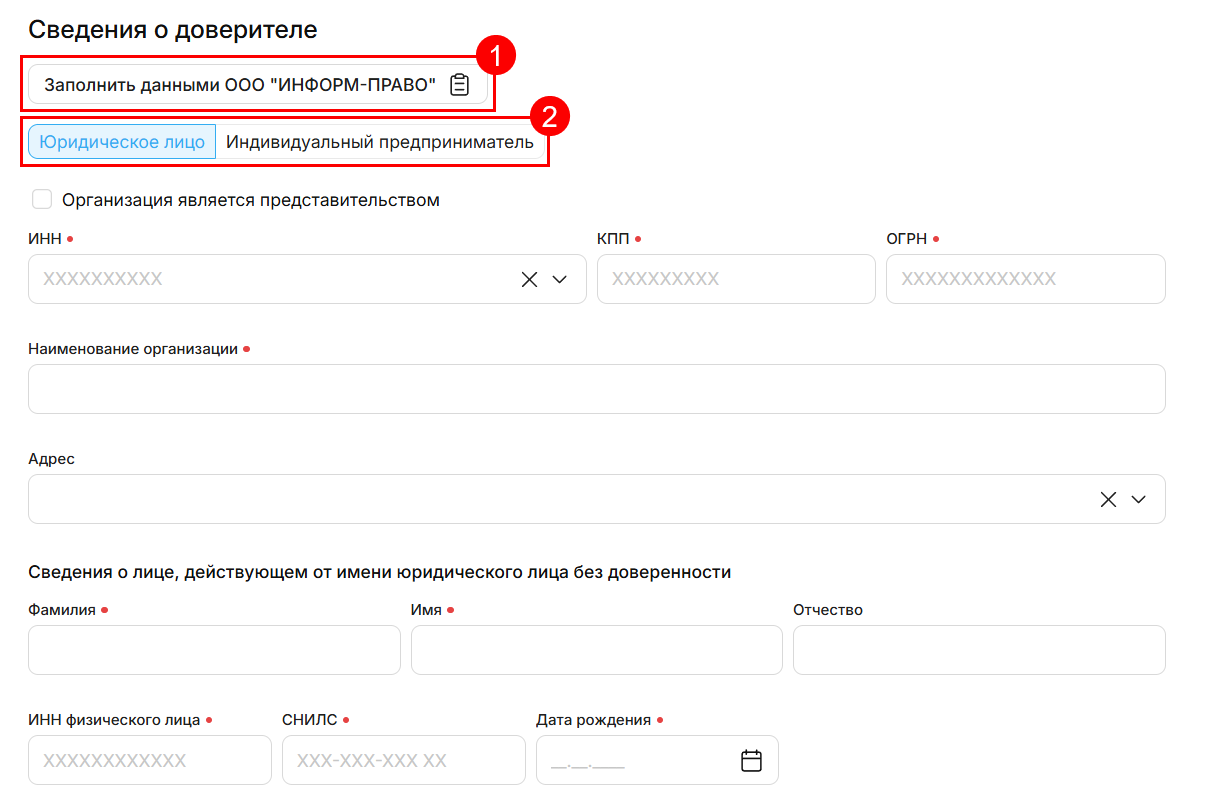Click the clipboard icon in the fill button
This screenshot has height=799, width=1213.
(459, 85)
